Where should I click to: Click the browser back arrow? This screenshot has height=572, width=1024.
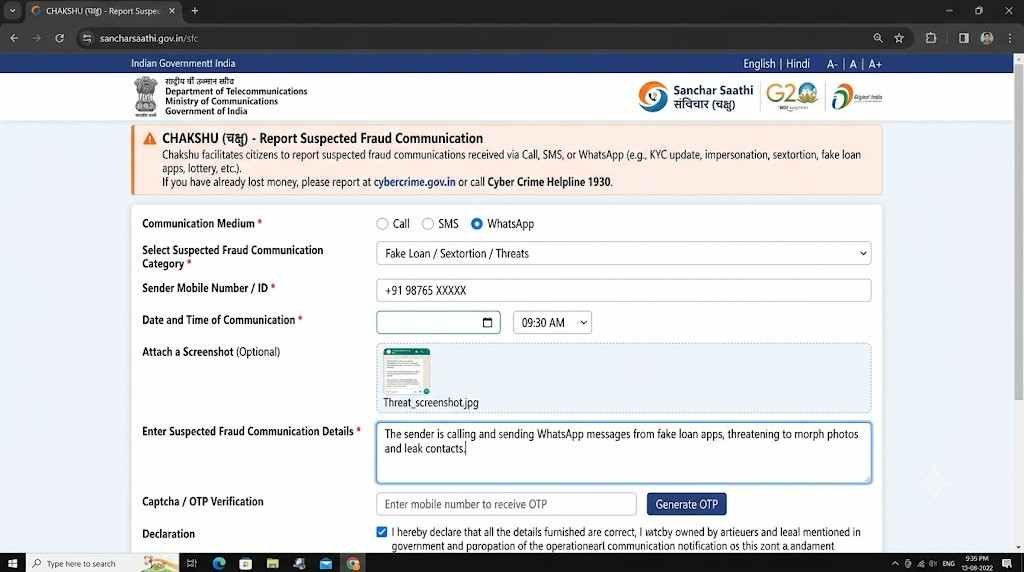(x=14, y=39)
